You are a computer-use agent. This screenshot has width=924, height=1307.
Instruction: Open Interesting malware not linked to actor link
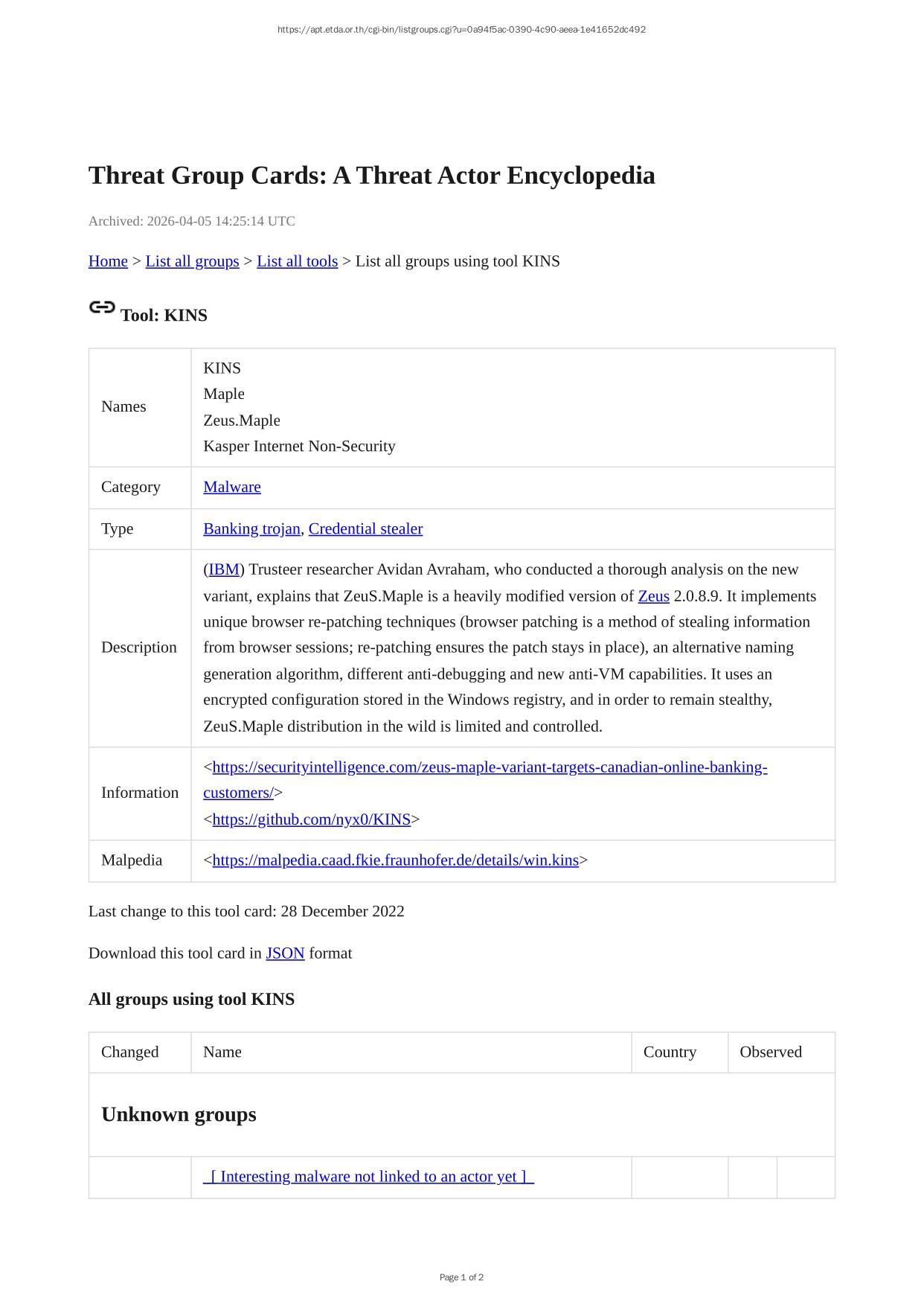[x=368, y=1177]
